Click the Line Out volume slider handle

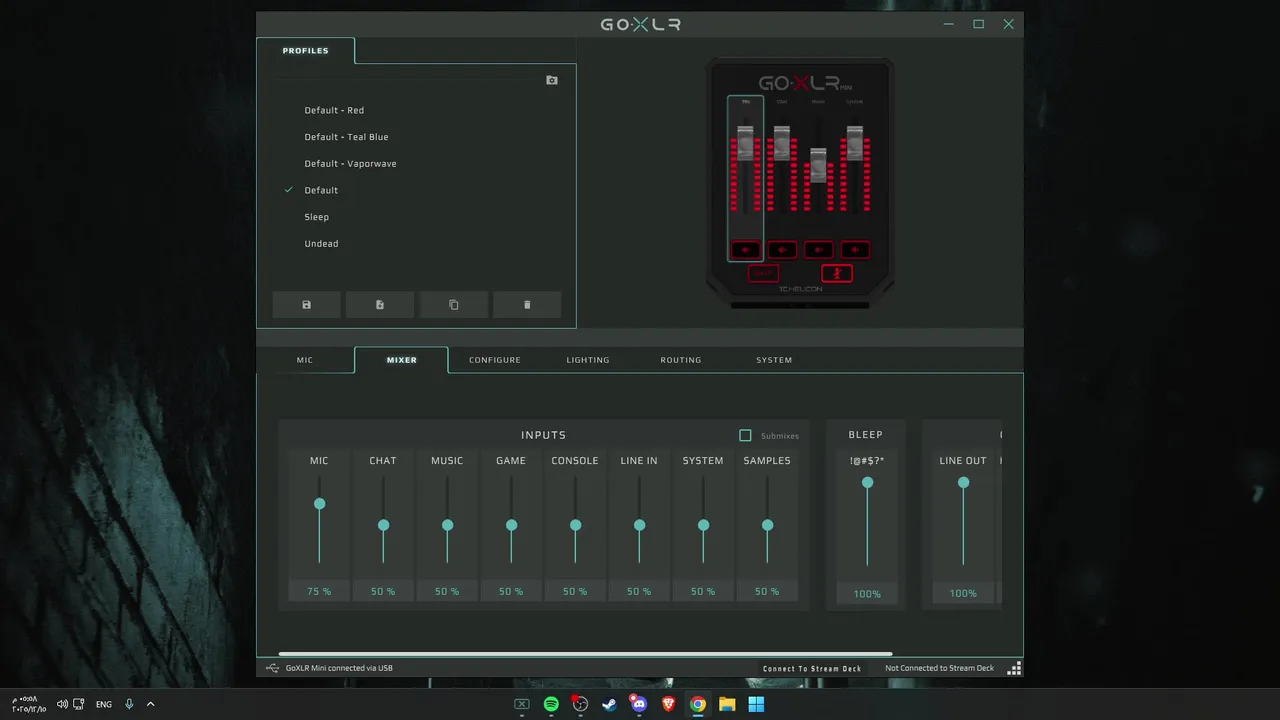click(x=963, y=482)
